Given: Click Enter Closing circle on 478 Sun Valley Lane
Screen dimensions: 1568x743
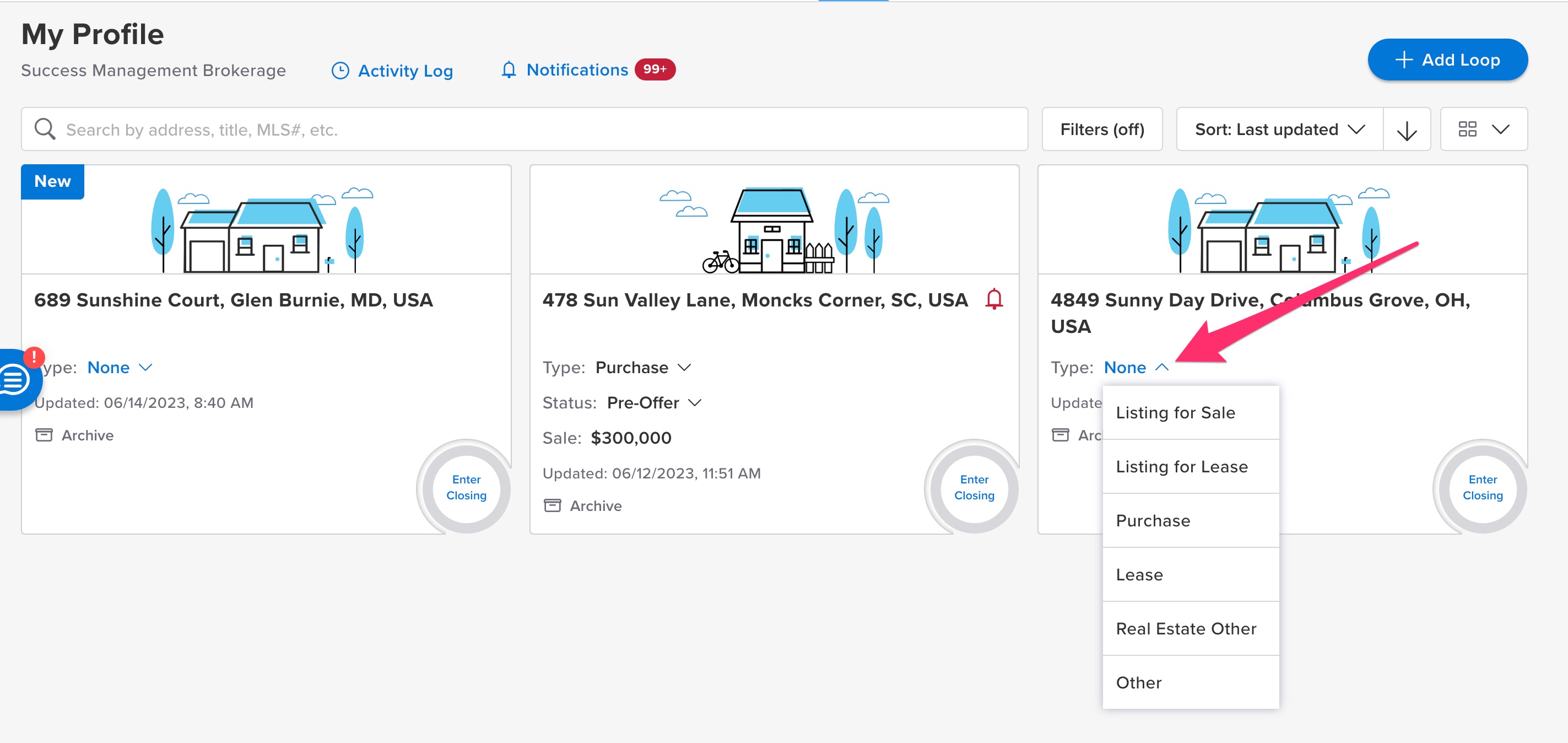Looking at the screenshot, I should point(974,487).
